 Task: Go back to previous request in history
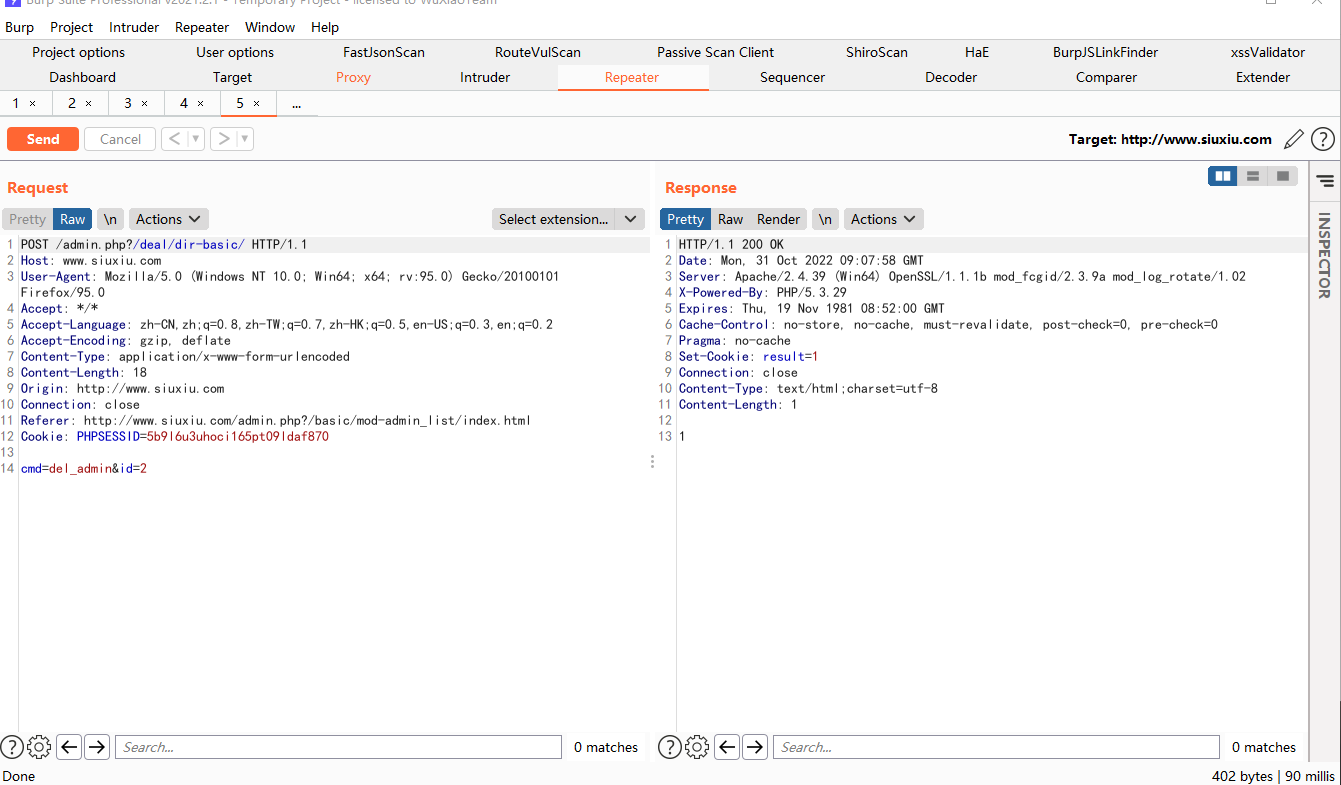175,139
